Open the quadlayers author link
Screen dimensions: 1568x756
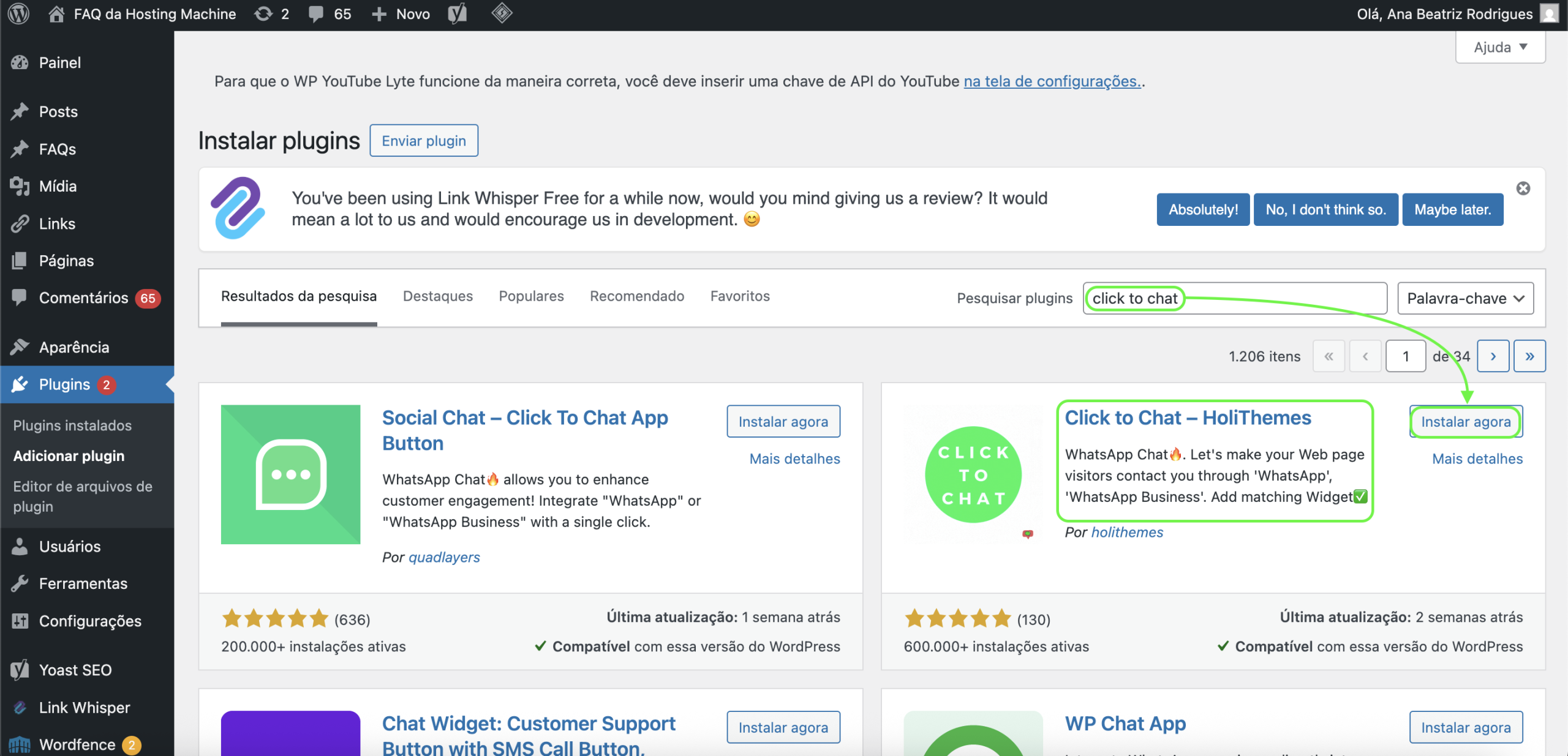click(444, 558)
